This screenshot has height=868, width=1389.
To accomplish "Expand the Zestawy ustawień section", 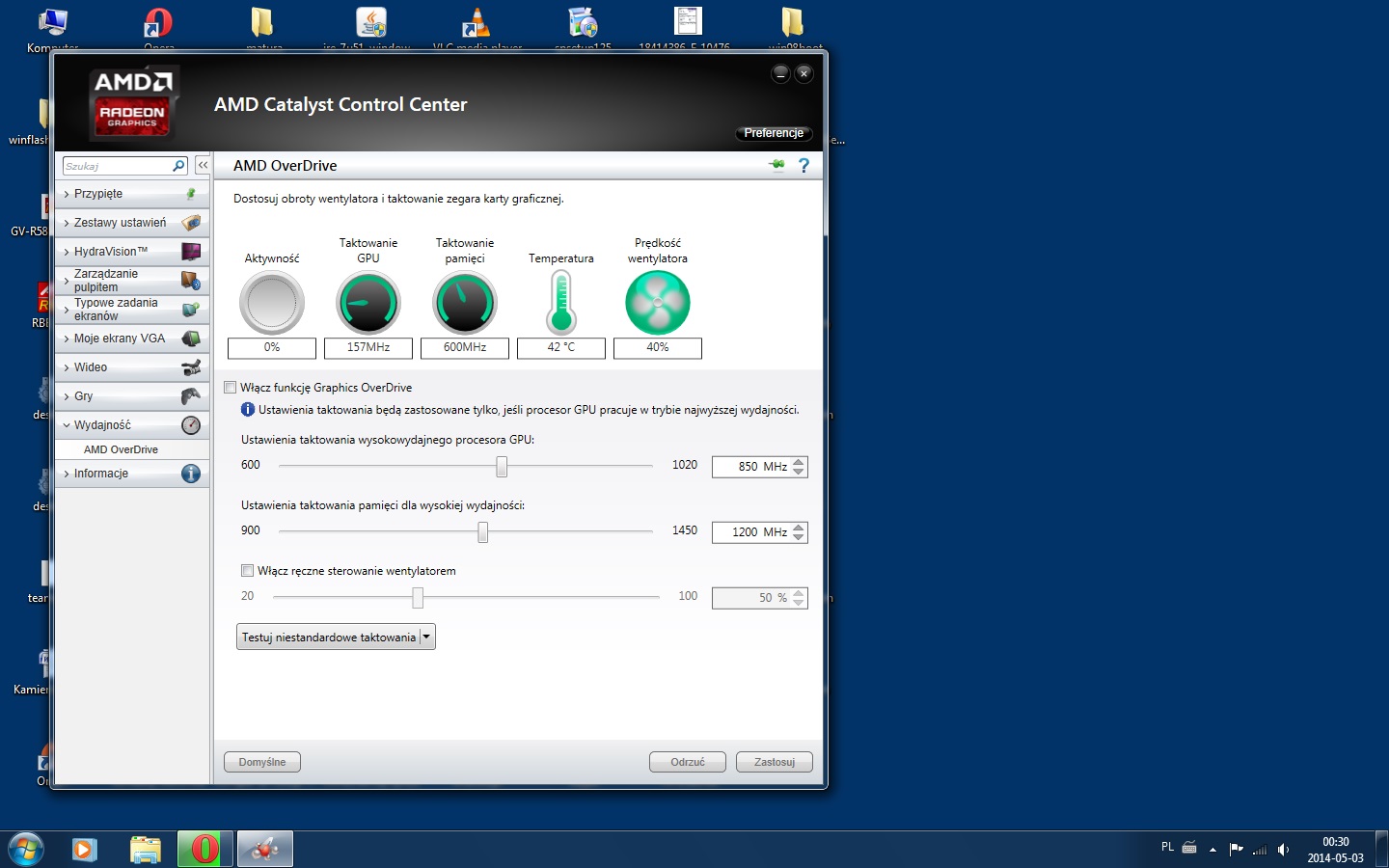I will (x=67, y=223).
